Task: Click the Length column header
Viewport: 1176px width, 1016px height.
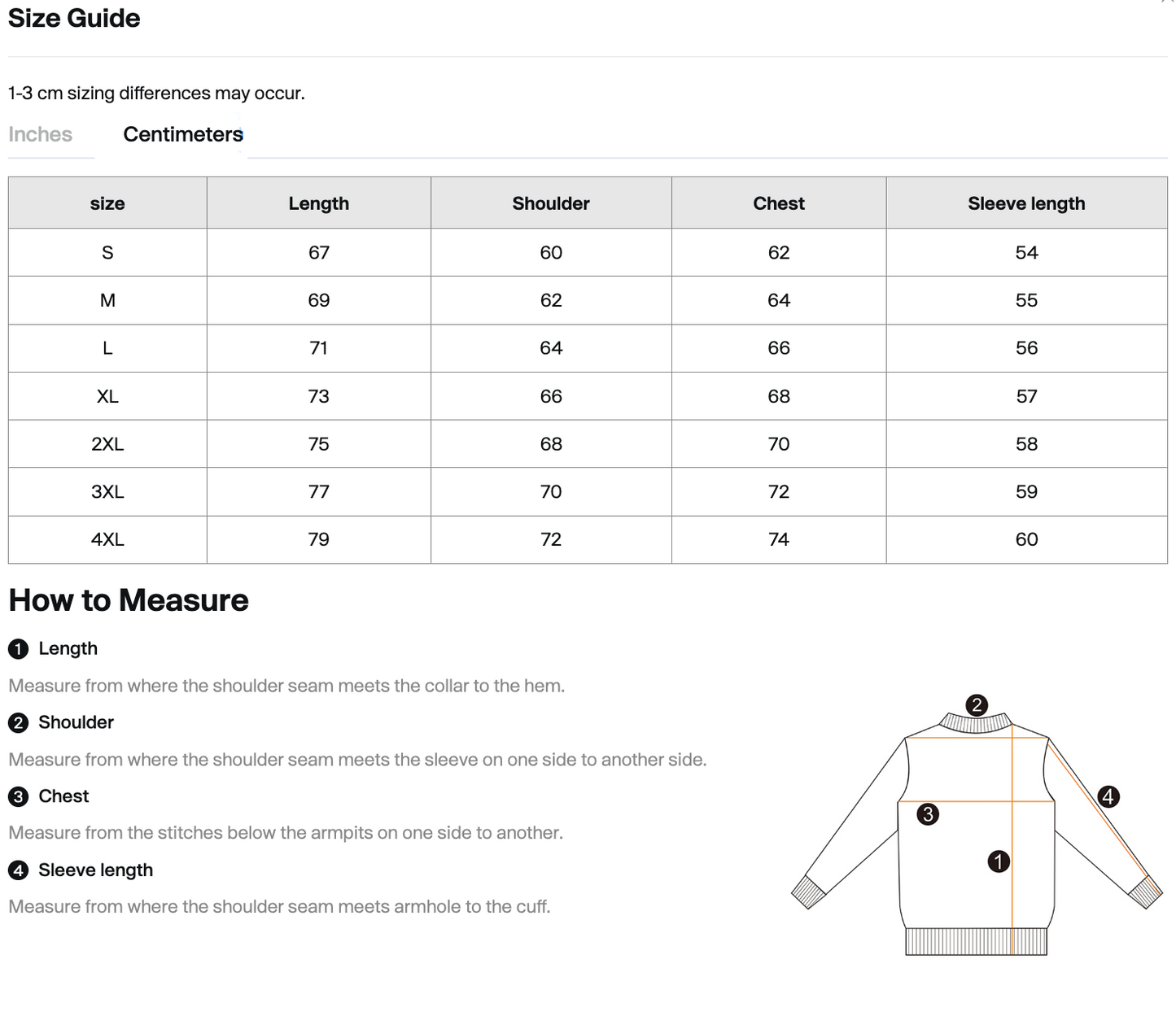Action: point(318,203)
